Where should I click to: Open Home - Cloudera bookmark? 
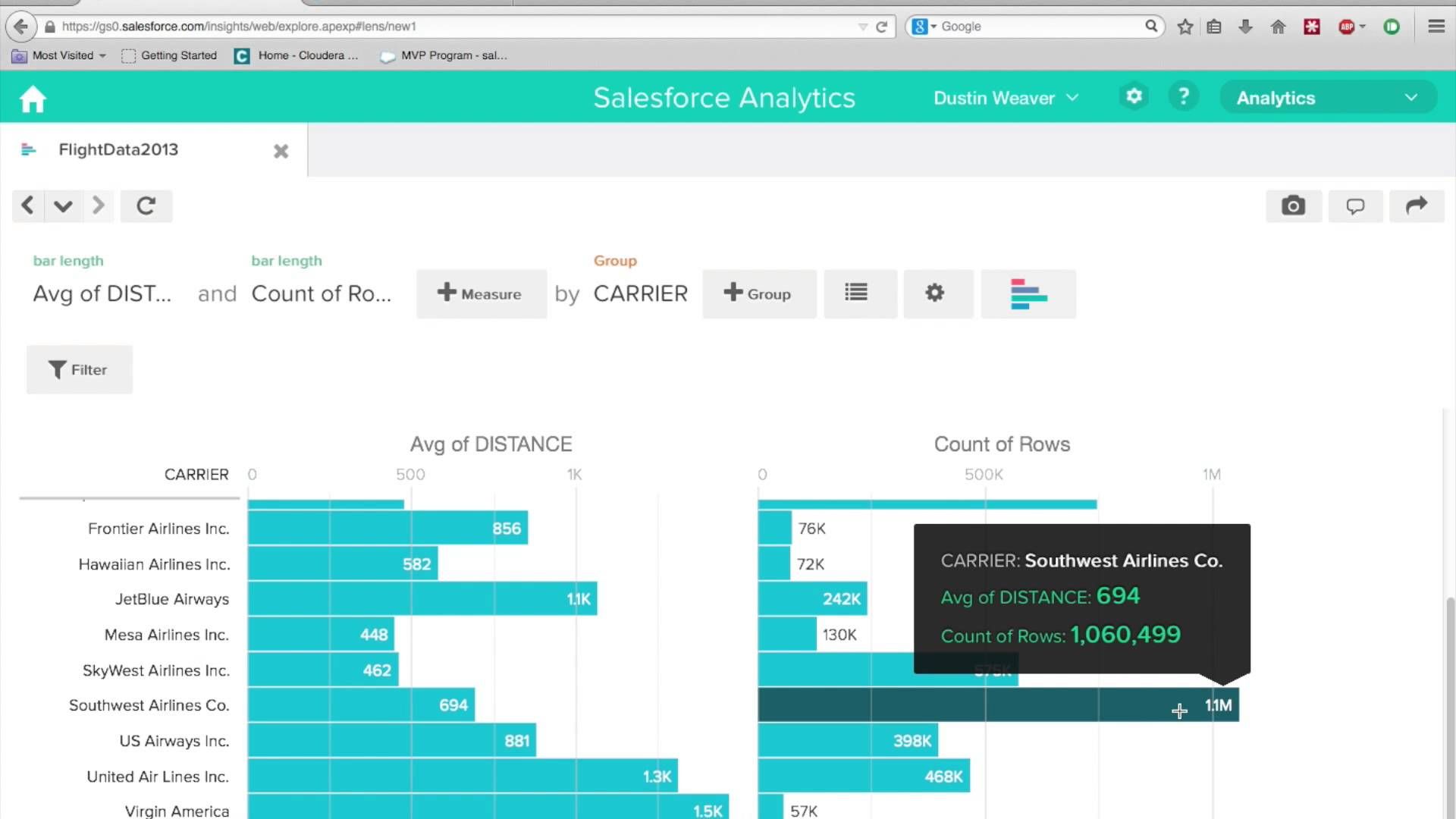[x=297, y=55]
